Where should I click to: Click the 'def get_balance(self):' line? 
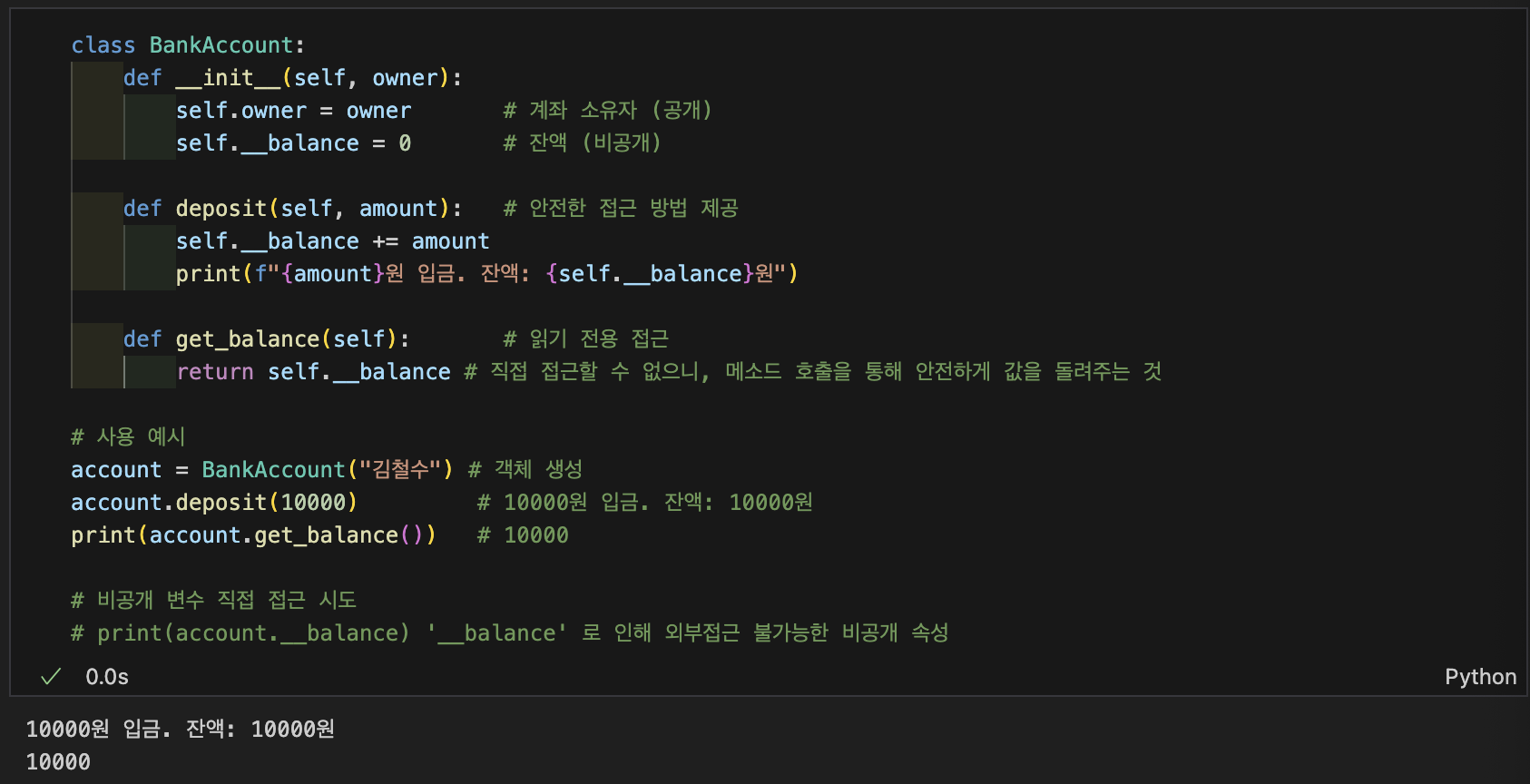[x=267, y=339]
